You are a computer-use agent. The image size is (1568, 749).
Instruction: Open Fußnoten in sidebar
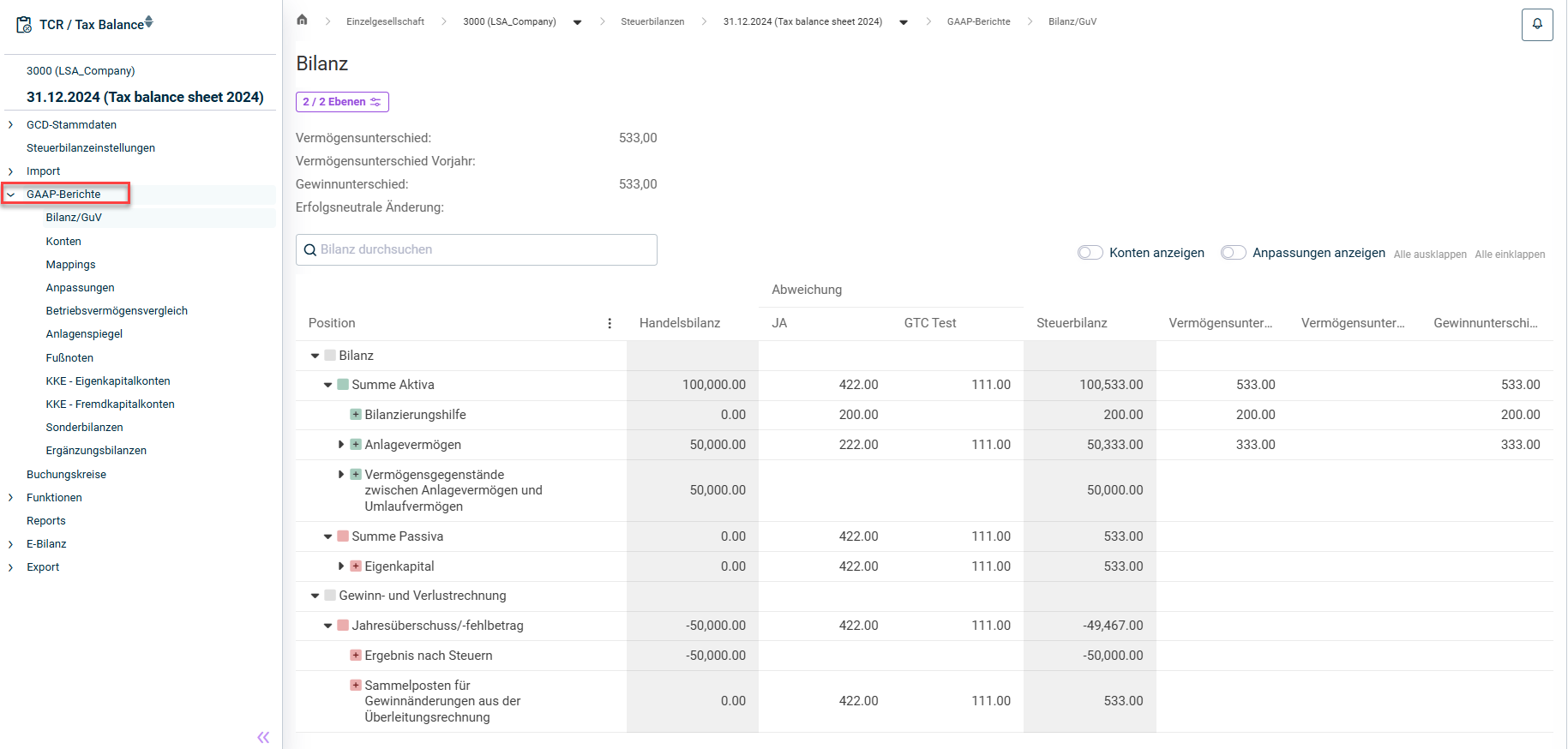click(69, 358)
